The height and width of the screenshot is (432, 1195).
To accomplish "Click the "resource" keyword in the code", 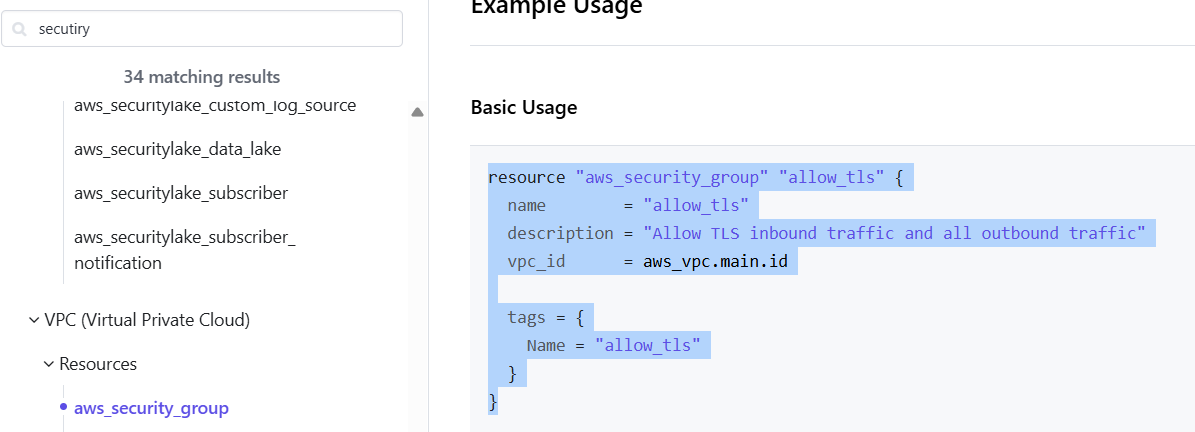I will (527, 178).
